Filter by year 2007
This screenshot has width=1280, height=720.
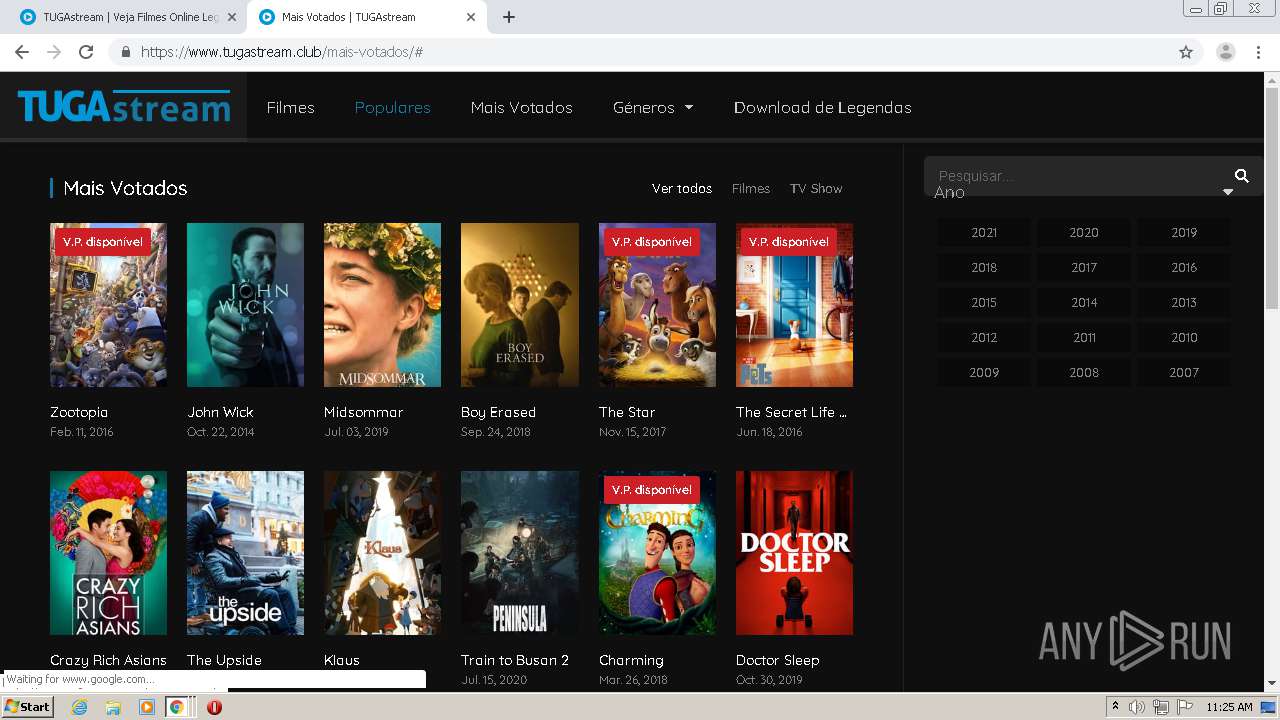1184,372
